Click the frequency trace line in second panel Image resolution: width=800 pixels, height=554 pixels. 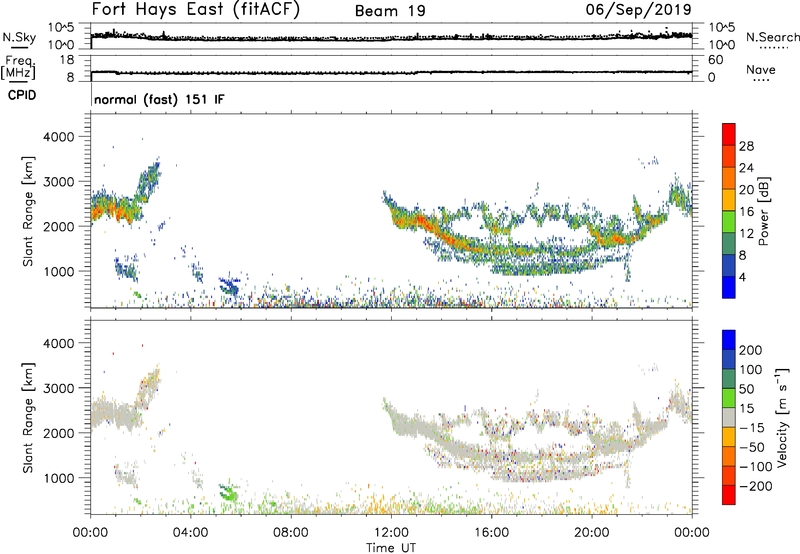[x=391, y=72]
